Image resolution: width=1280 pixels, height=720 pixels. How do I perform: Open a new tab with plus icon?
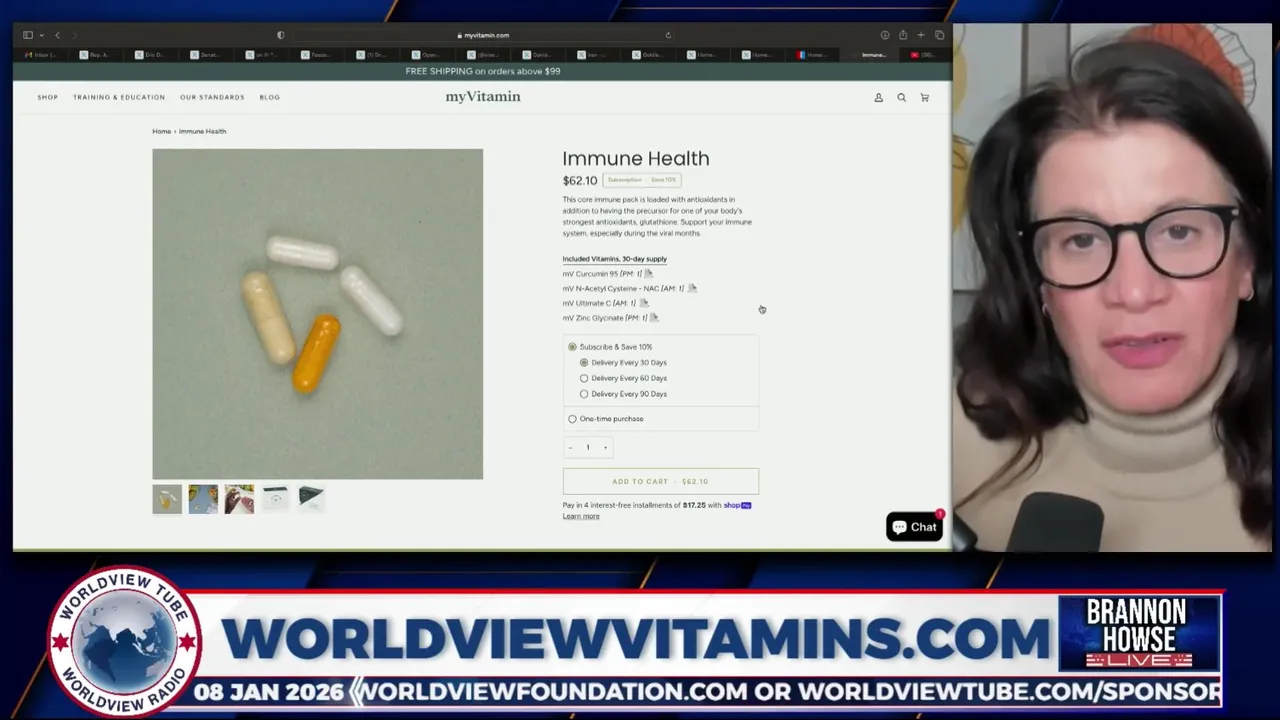pyautogui.click(x=921, y=35)
